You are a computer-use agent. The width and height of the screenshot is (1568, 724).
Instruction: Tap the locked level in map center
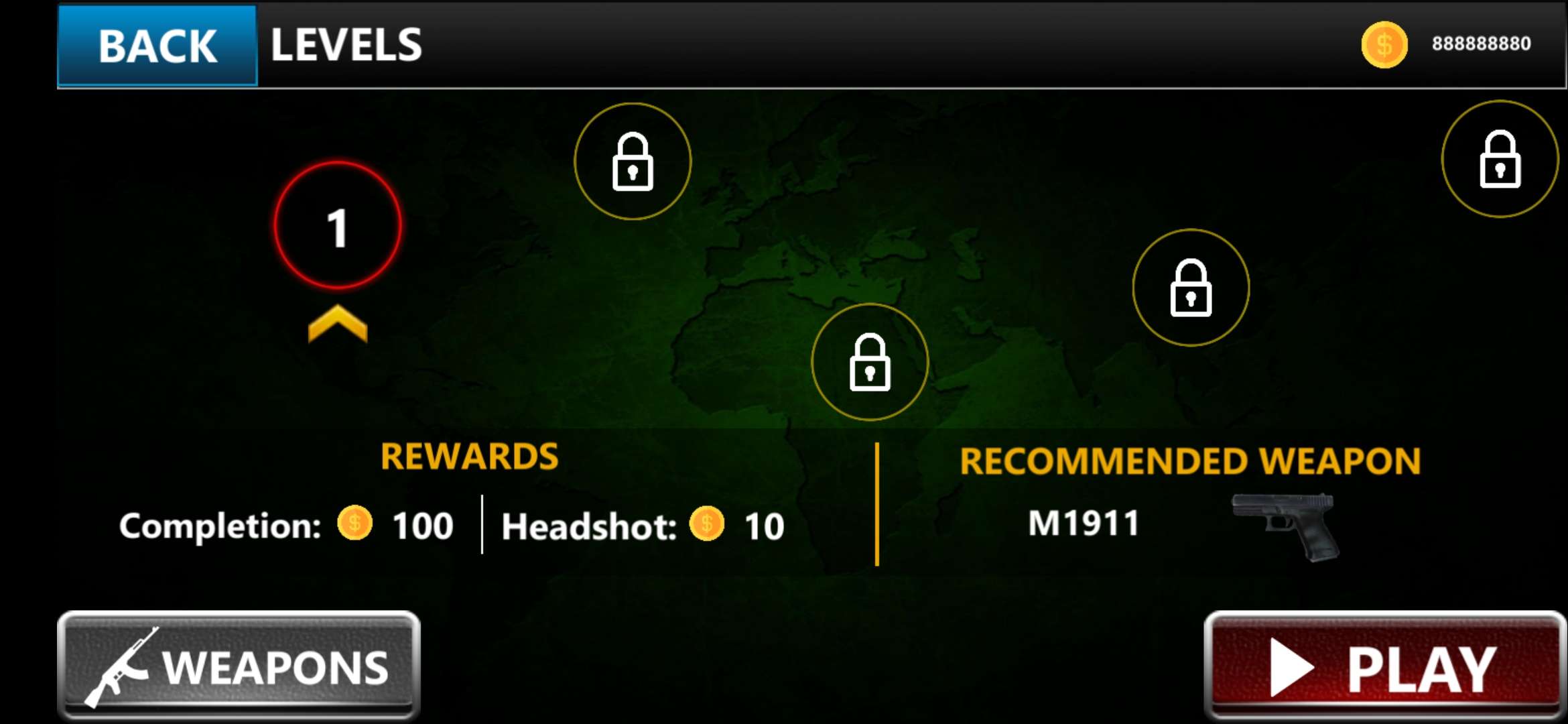pos(870,362)
